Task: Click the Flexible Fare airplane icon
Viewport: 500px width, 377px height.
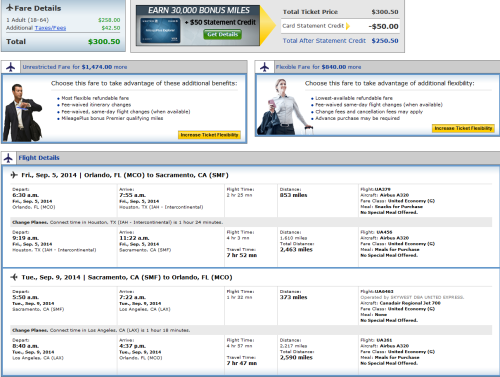Action: coord(265,67)
